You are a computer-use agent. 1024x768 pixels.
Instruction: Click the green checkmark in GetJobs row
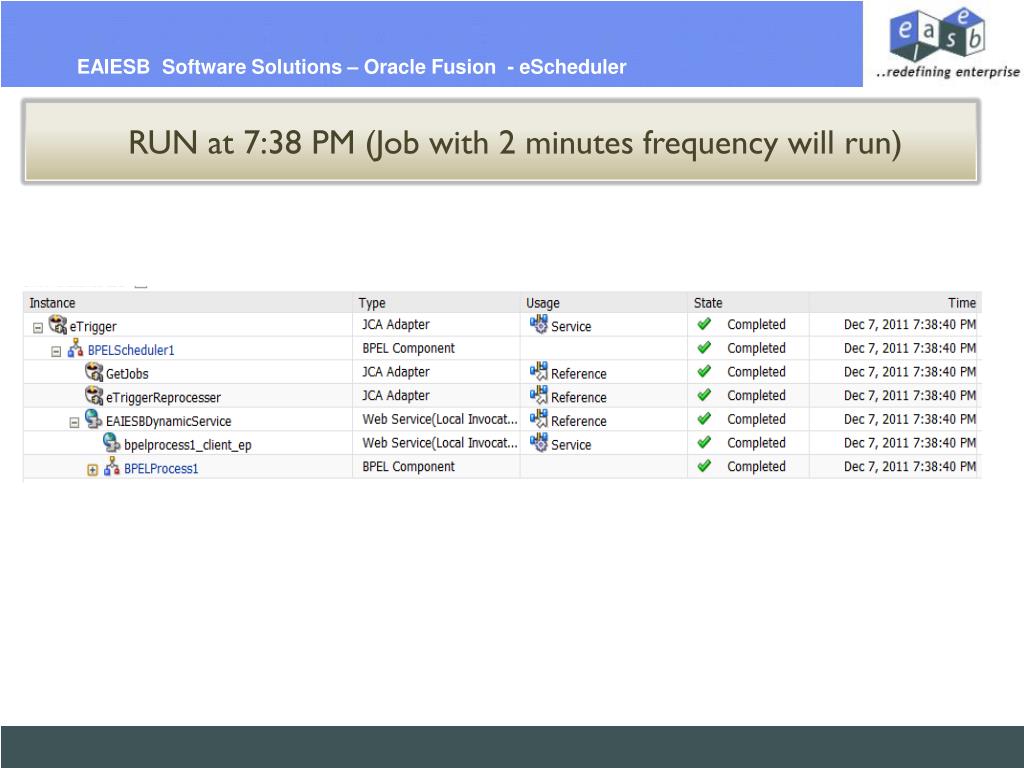tap(704, 371)
